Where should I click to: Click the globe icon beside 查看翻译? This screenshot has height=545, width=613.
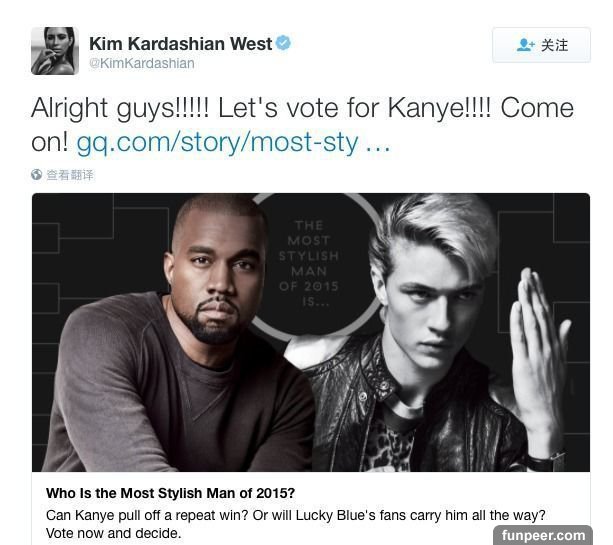[x=36, y=174]
